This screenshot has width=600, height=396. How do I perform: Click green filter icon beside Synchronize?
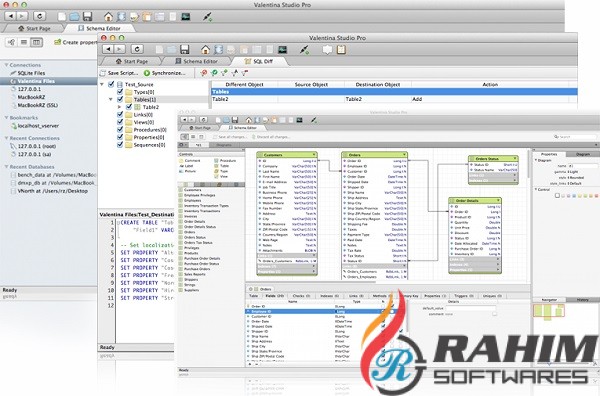pyautogui.click(x=214, y=73)
